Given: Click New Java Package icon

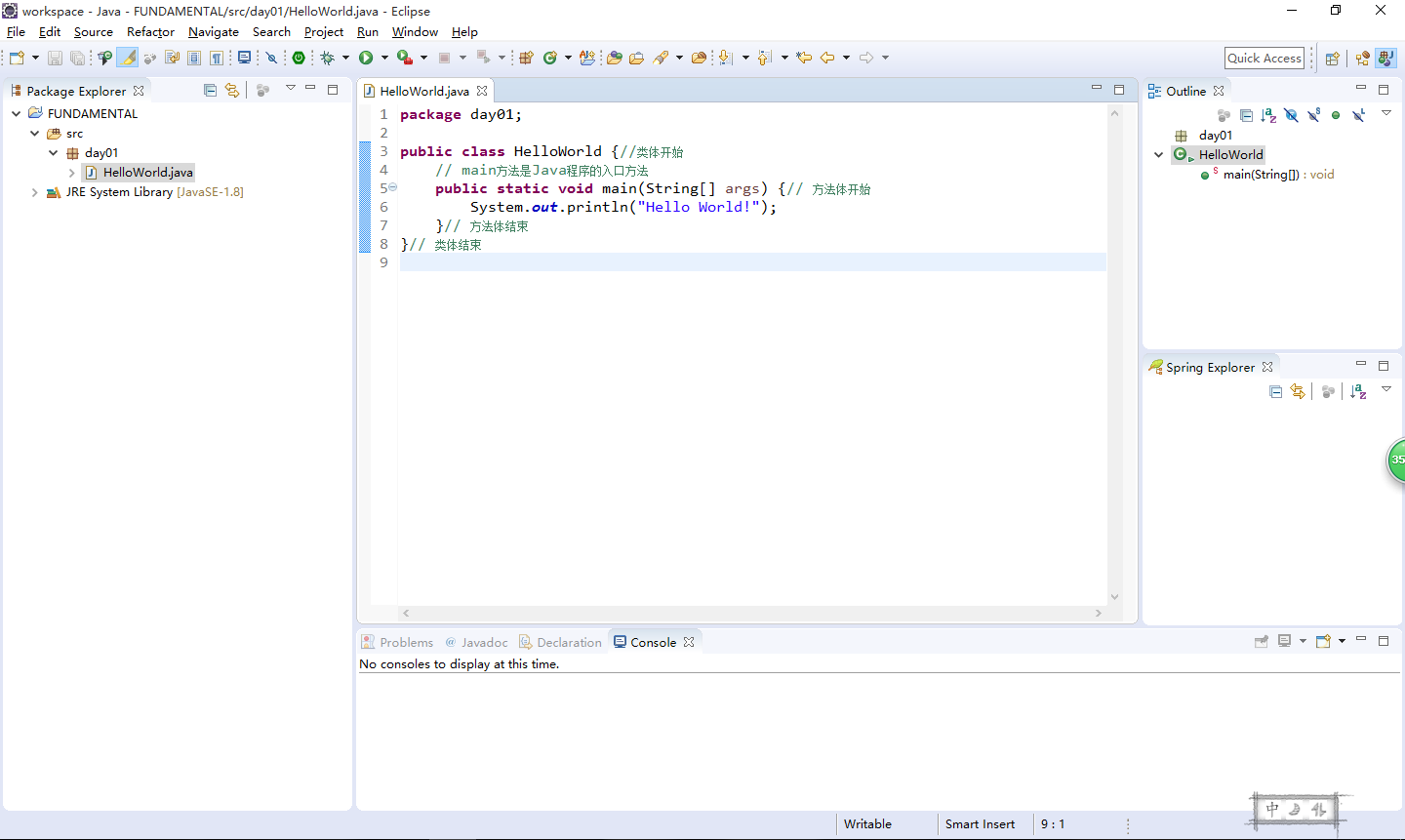Looking at the screenshot, I should (526, 58).
